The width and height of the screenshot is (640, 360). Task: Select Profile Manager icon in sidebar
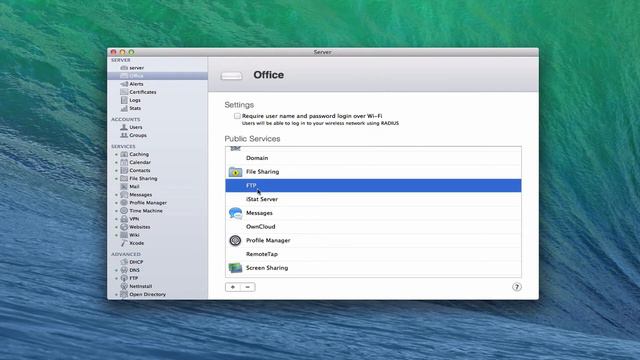(x=124, y=202)
